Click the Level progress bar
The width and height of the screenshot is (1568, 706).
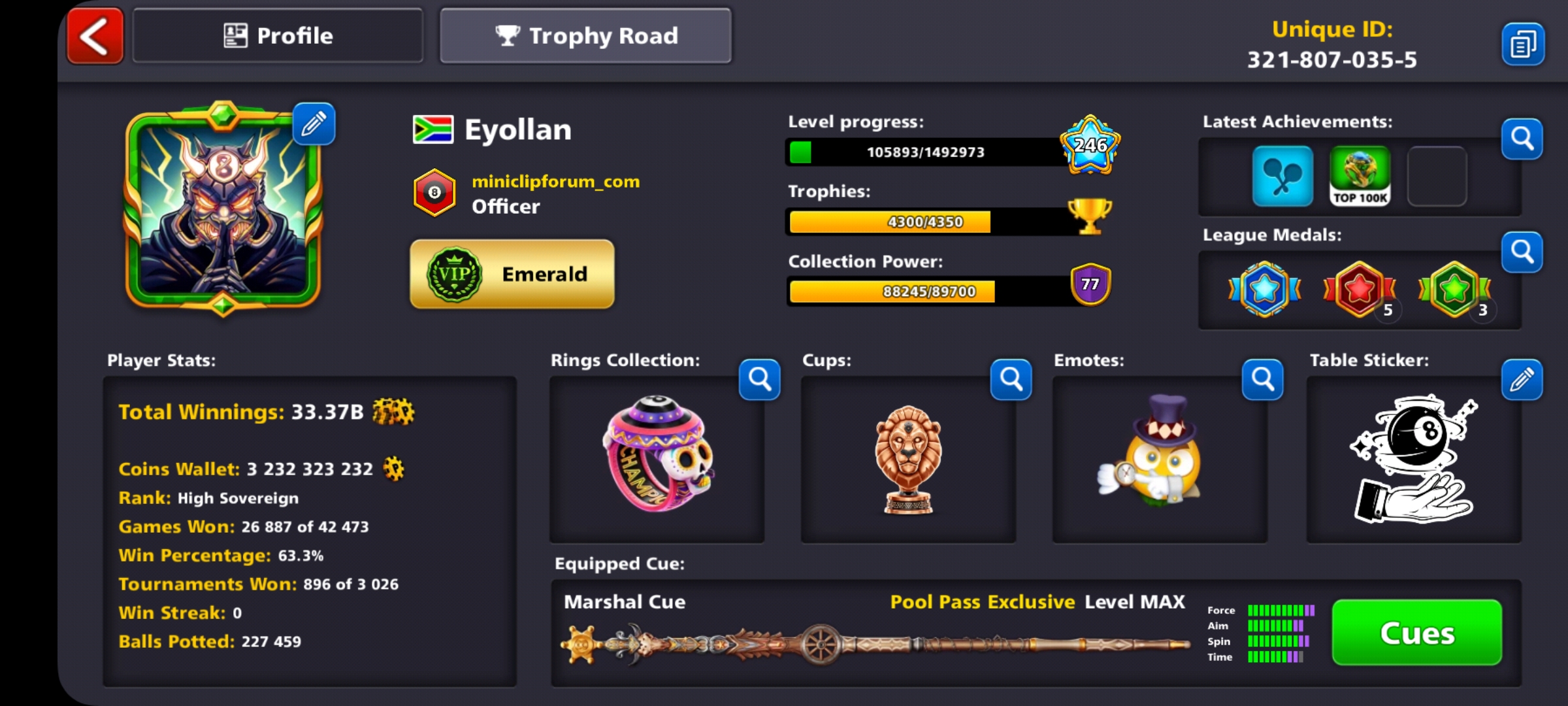926,152
